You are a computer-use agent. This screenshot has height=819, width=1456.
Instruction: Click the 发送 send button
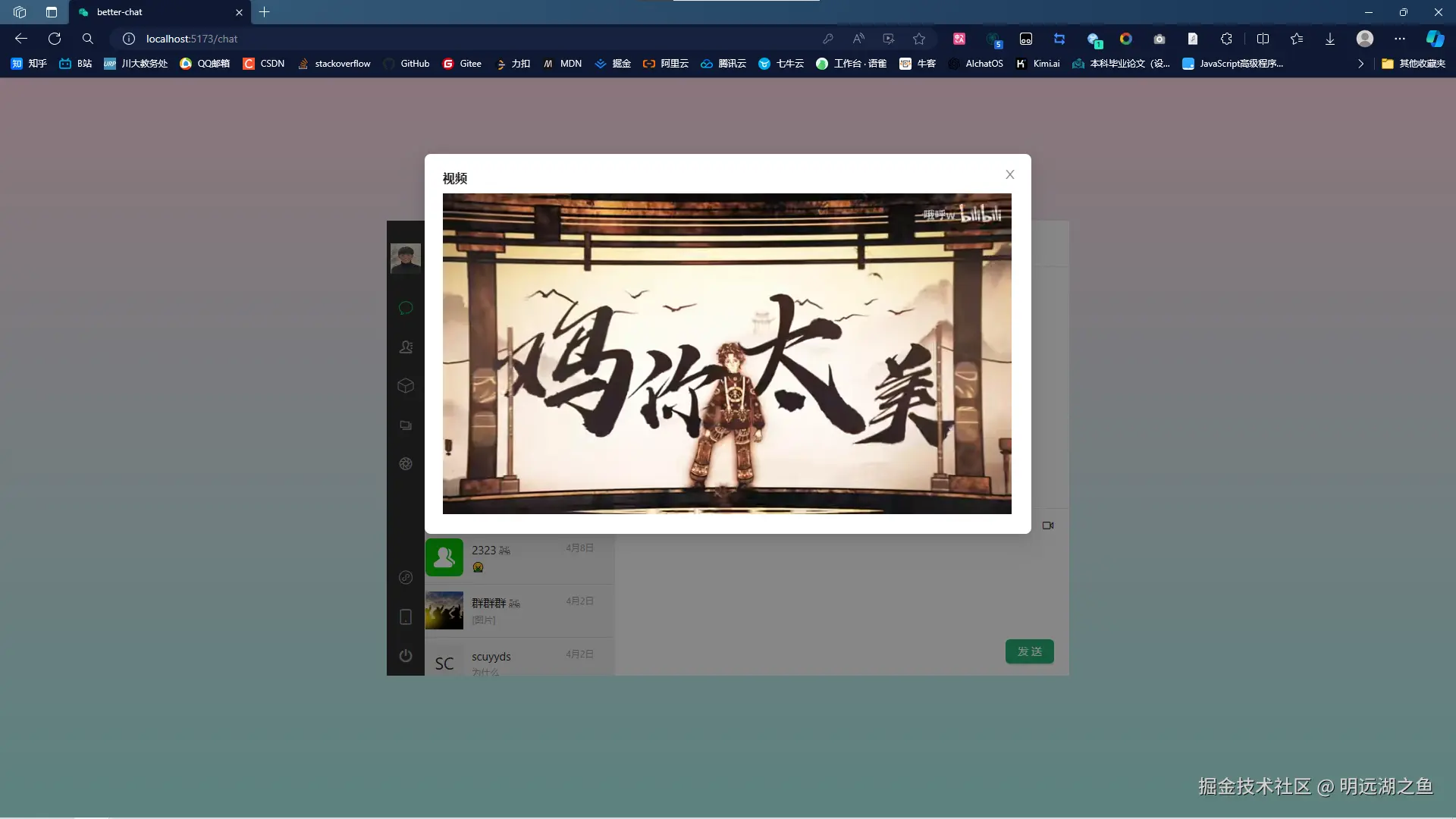tap(1029, 651)
